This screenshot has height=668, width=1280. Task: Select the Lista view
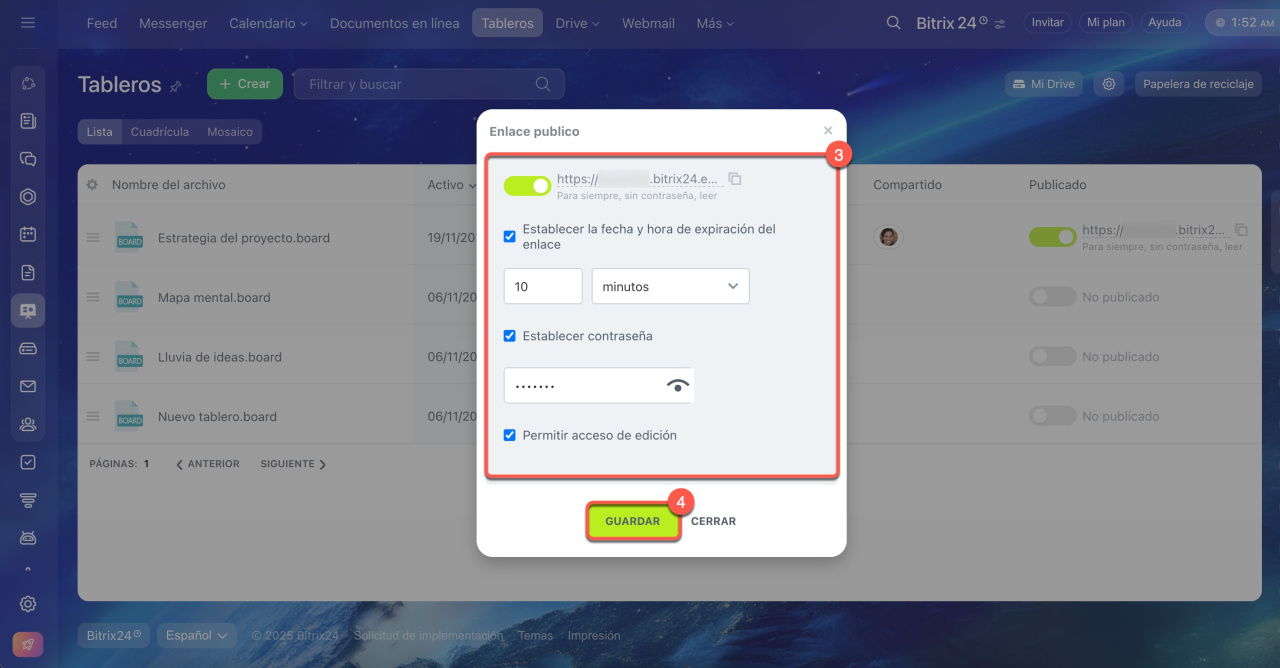click(x=100, y=132)
